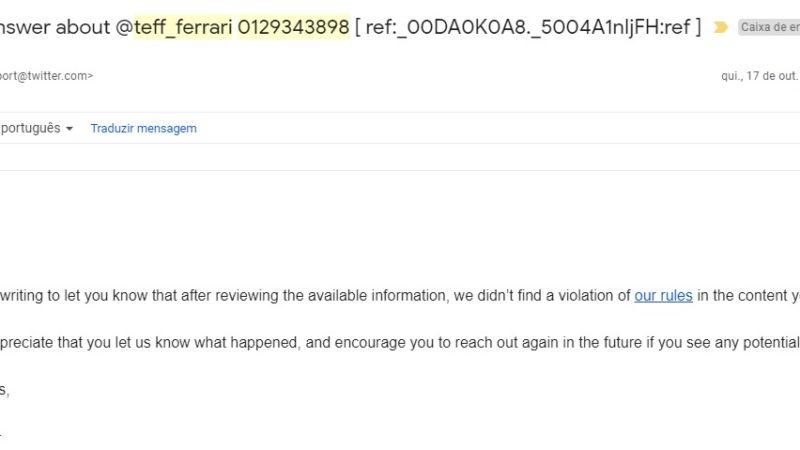This screenshot has width=800, height=450.
Task: Click the yellow importance marker icon
Action: (721, 28)
